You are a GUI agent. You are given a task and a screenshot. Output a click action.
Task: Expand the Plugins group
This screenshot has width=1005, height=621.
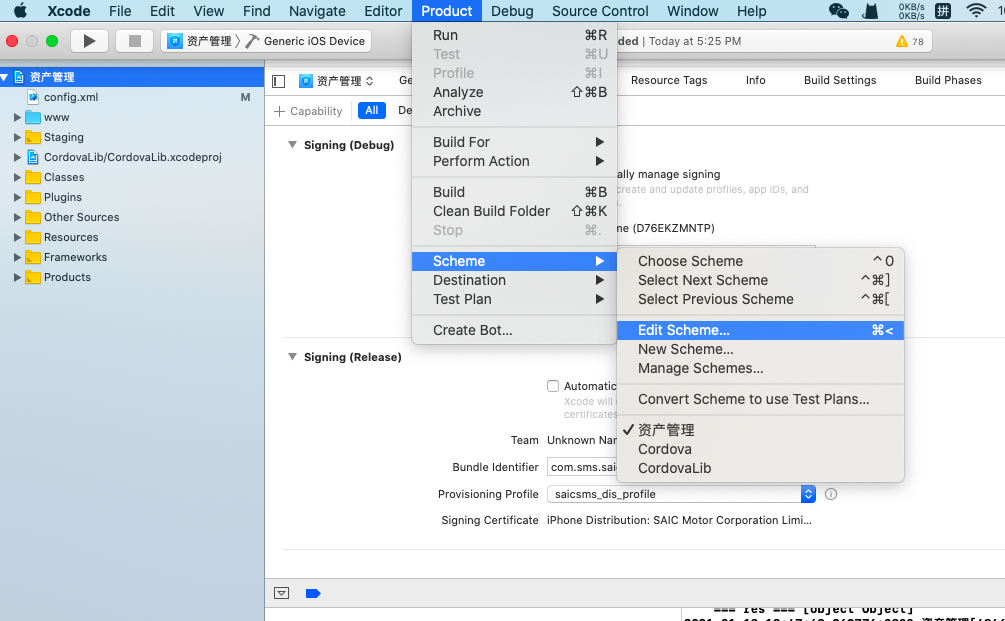[x=17, y=197]
